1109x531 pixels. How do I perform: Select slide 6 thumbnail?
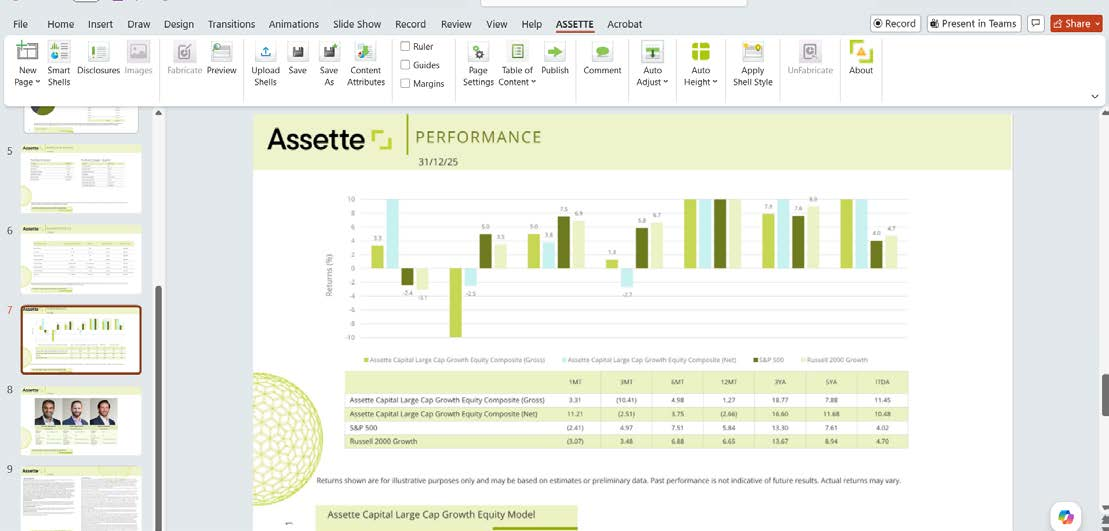[81, 259]
